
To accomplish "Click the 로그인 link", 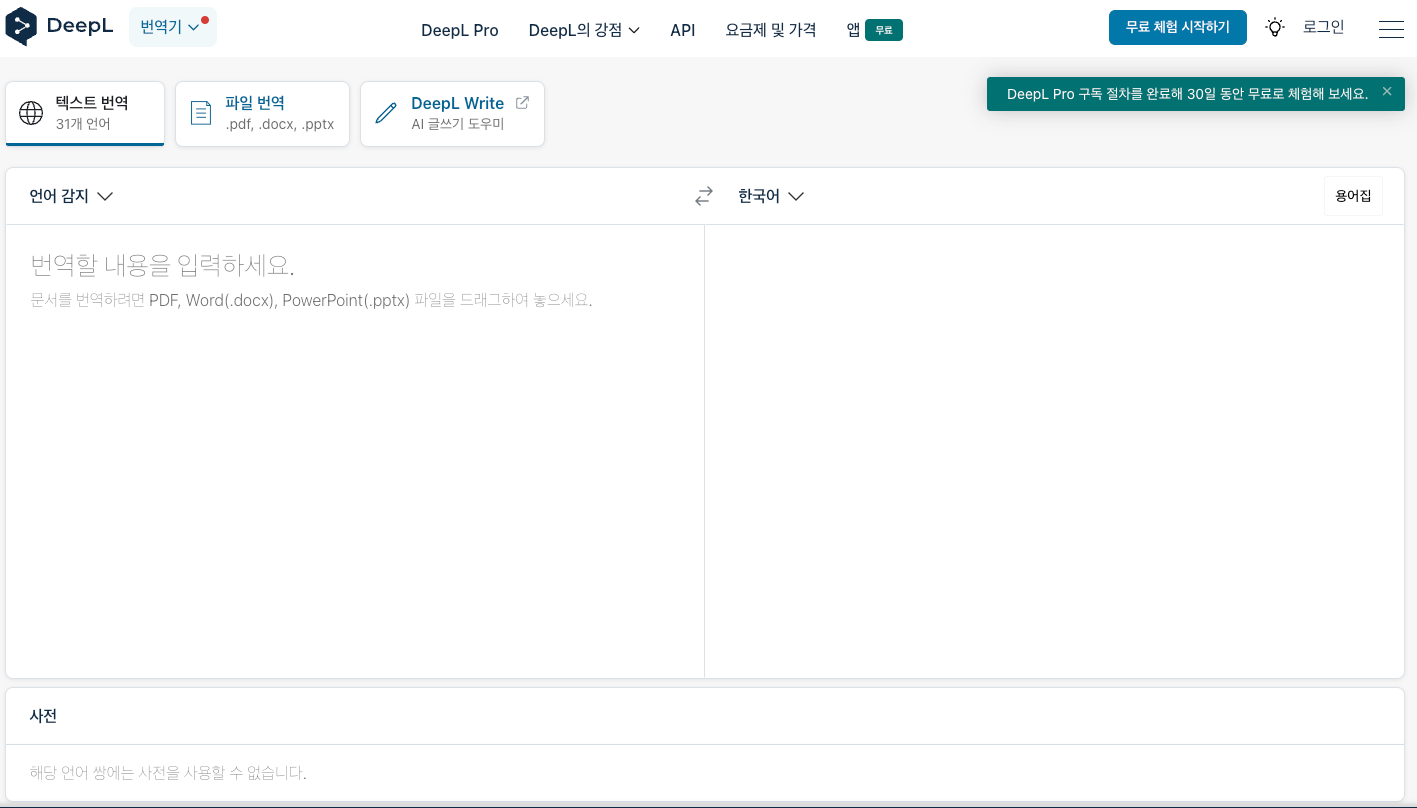I will (1324, 27).
